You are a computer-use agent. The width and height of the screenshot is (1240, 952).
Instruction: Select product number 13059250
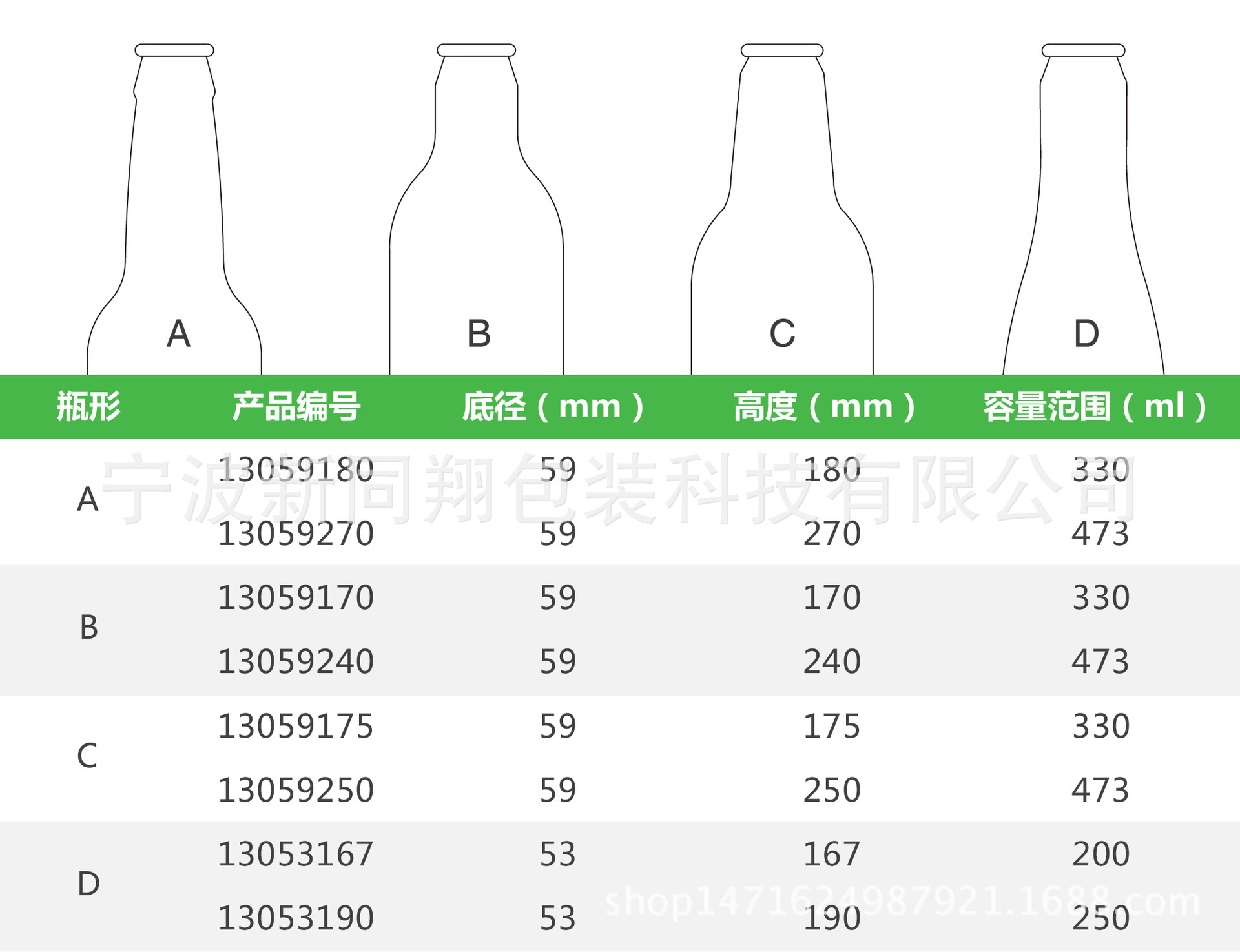click(x=296, y=791)
